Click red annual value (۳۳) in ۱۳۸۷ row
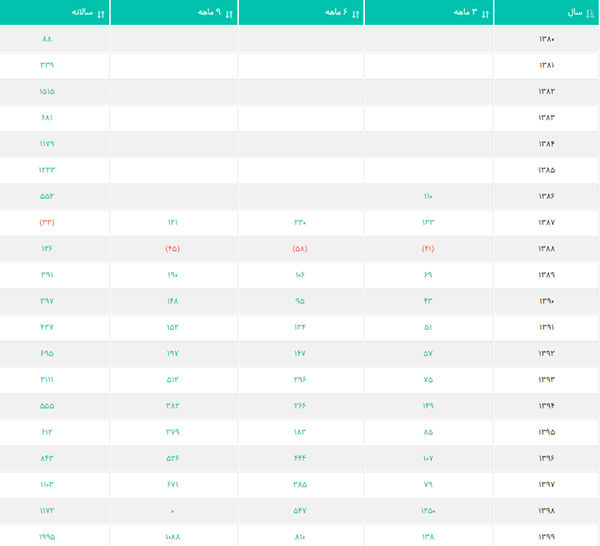600x546 pixels. tap(47, 222)
